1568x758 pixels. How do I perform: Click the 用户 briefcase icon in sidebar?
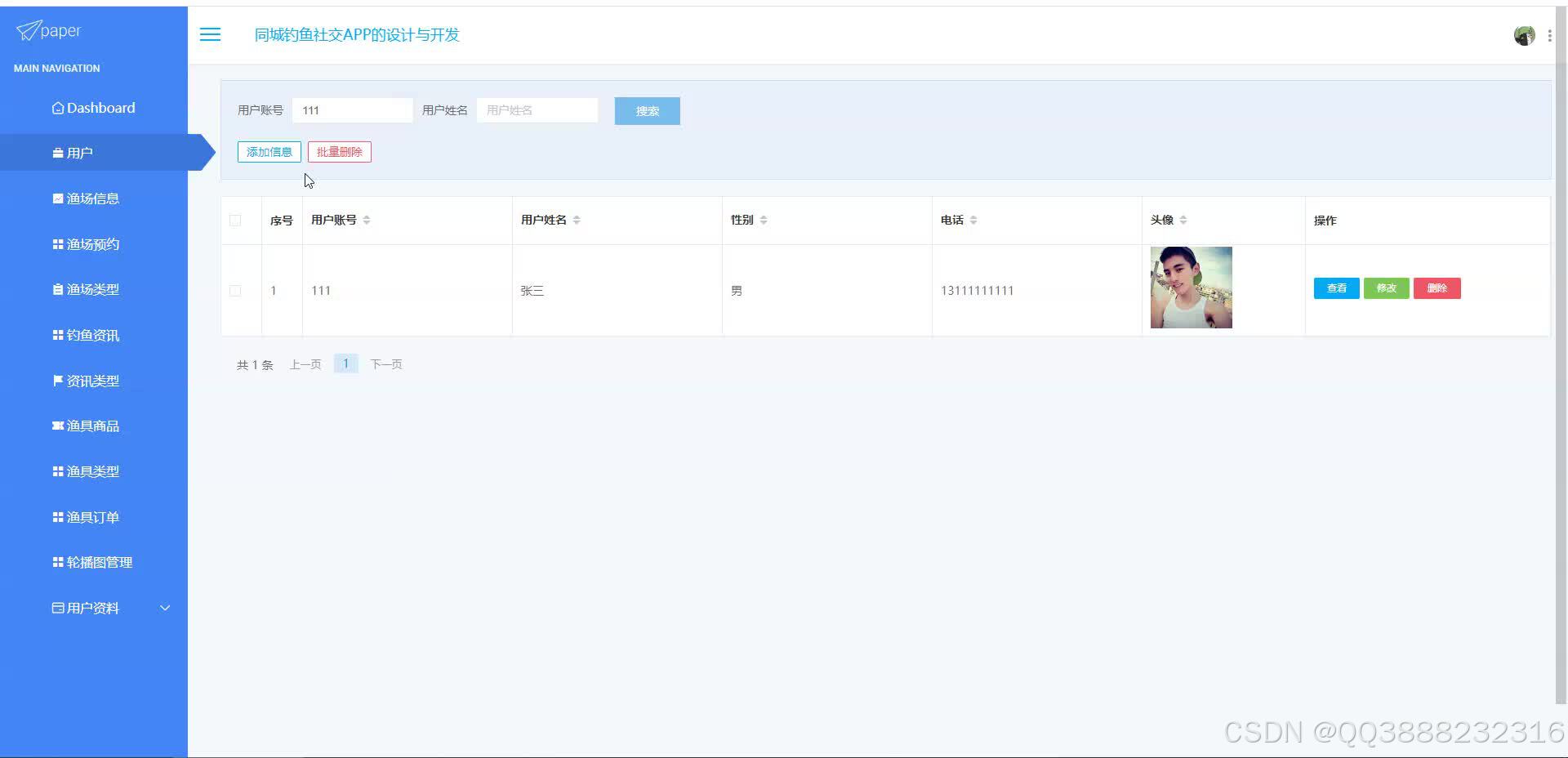point(58,153)
